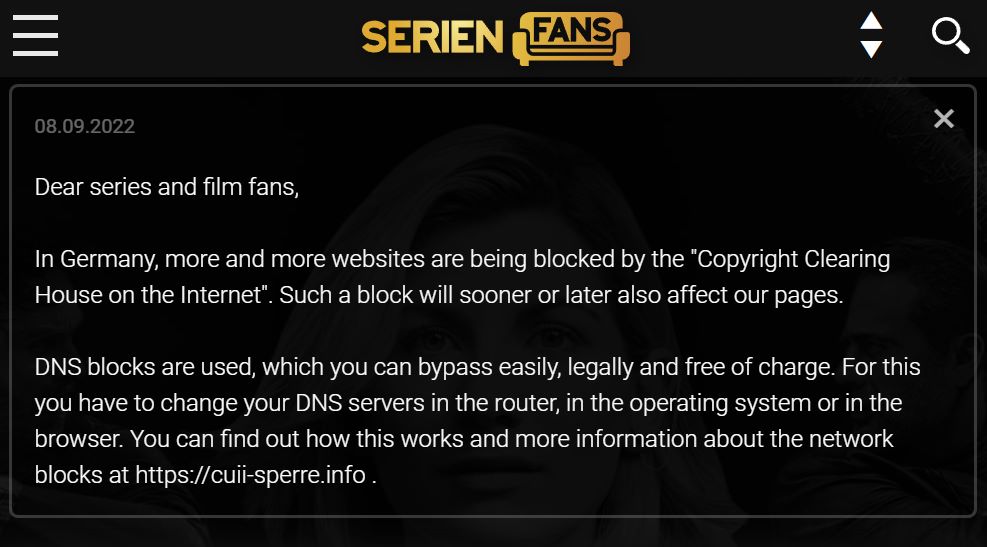Click the "Dear series and film fans" greeting
This screenshot has height=547, width=987.
166,186
